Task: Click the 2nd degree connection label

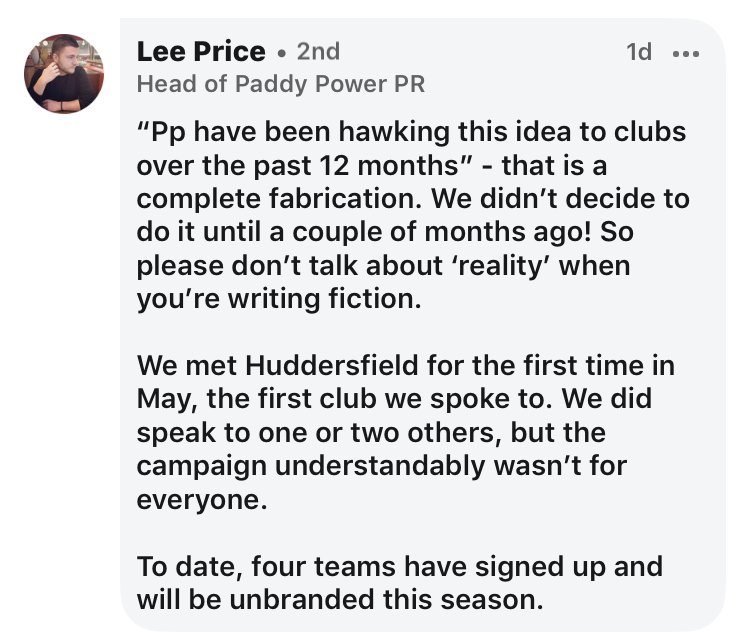Action: point(318,52)
